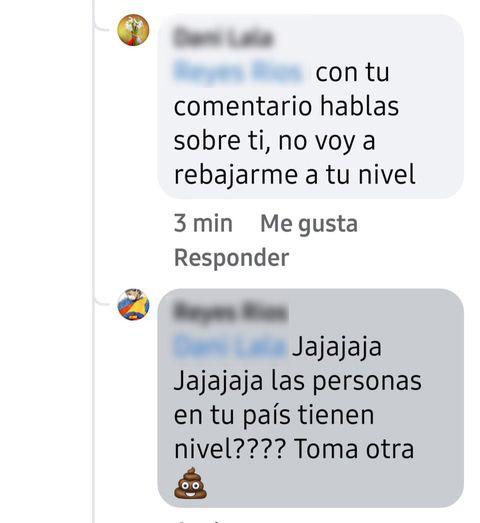
Task: Reply to the comment using Responder
Action: [x=231, y=258]
